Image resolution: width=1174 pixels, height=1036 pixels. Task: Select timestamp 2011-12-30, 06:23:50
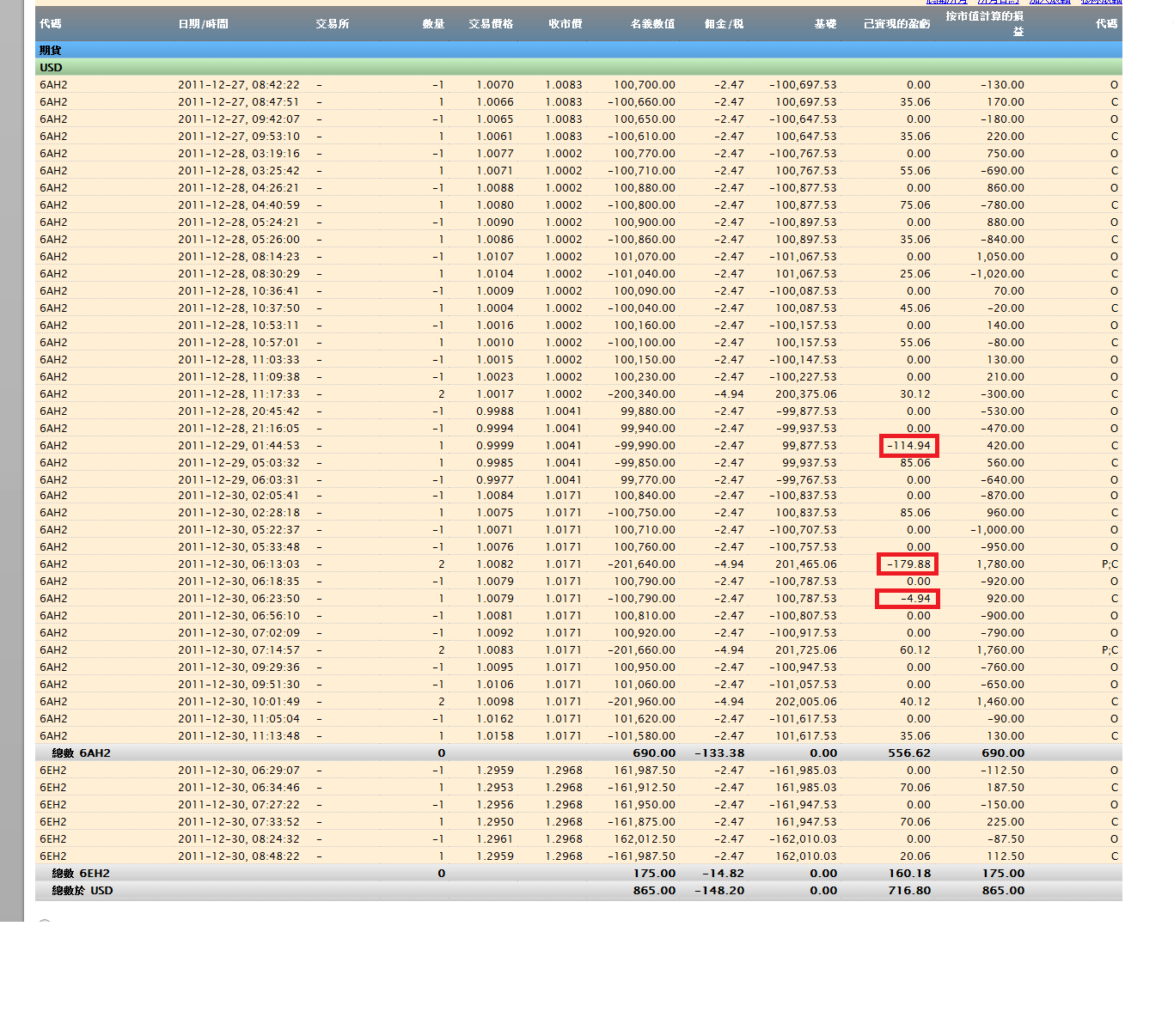tap(239, 599)
